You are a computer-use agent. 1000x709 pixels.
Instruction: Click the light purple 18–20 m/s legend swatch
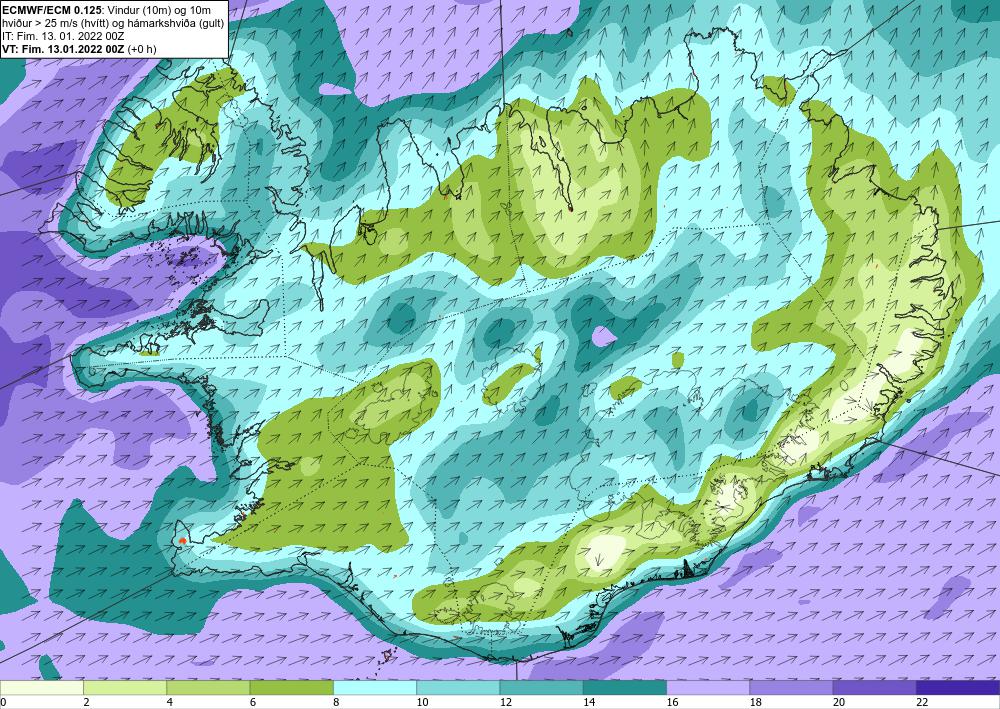791,687
